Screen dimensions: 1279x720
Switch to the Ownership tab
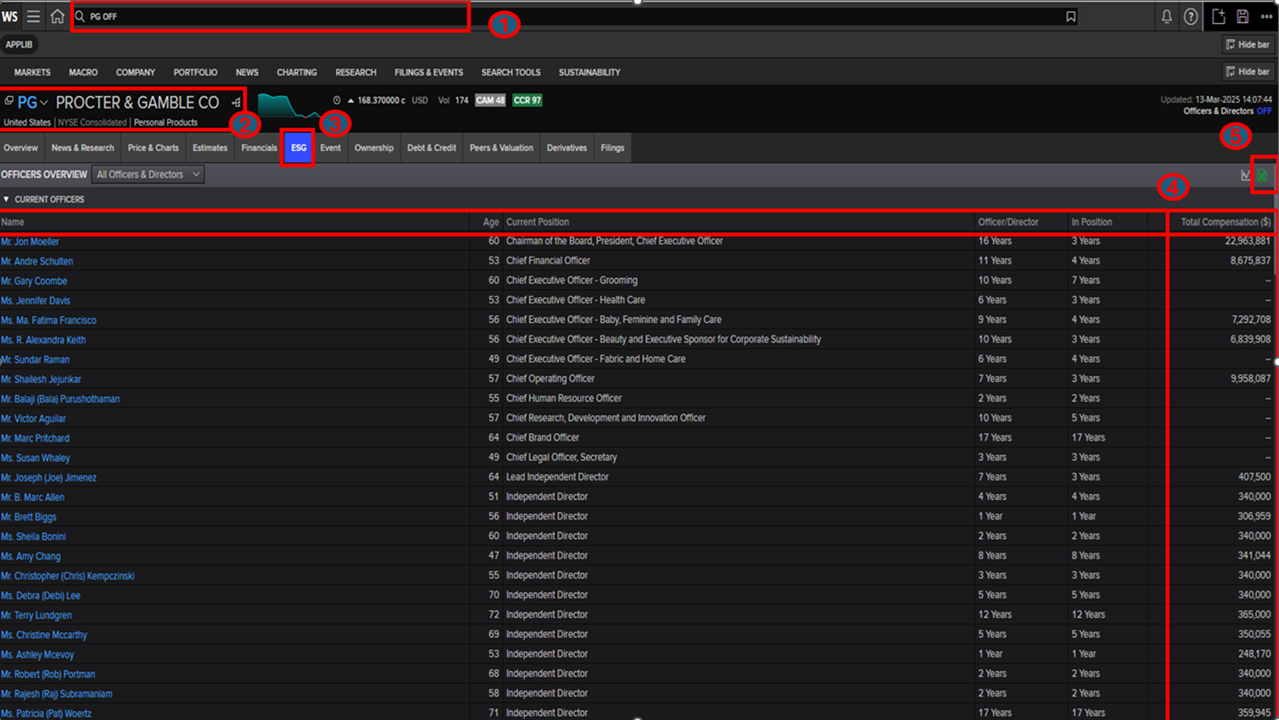pos(374,148)
